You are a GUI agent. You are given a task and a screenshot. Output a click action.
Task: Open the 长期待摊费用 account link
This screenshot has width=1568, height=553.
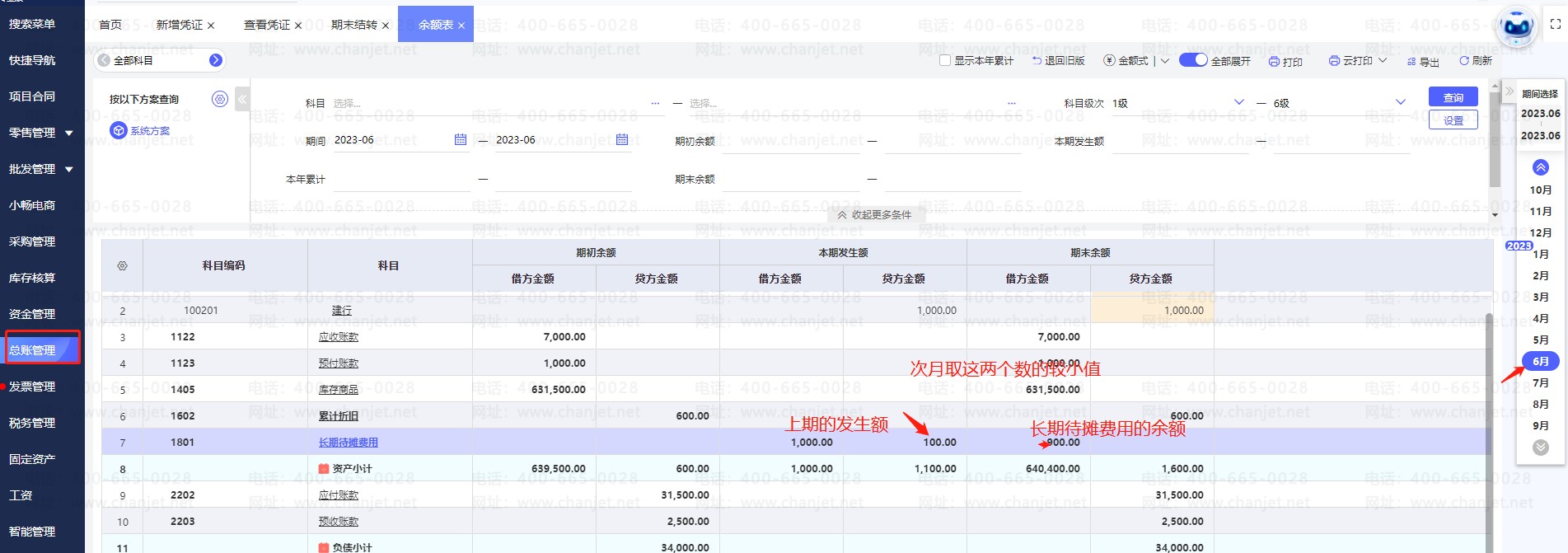348,443
